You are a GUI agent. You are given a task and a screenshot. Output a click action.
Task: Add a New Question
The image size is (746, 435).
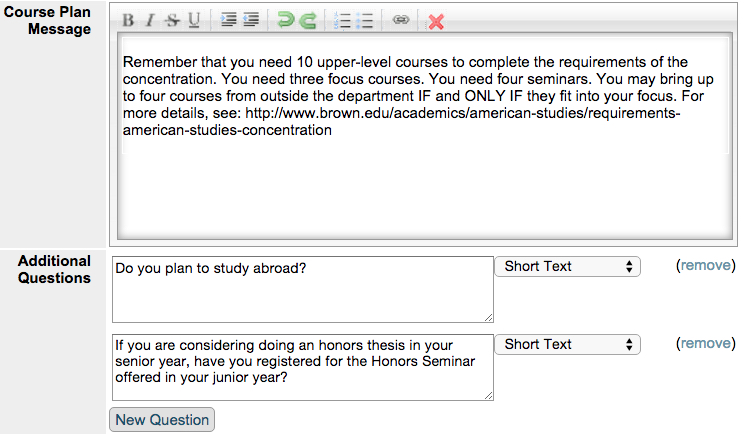pyautogui.click(x=162, y=420)
